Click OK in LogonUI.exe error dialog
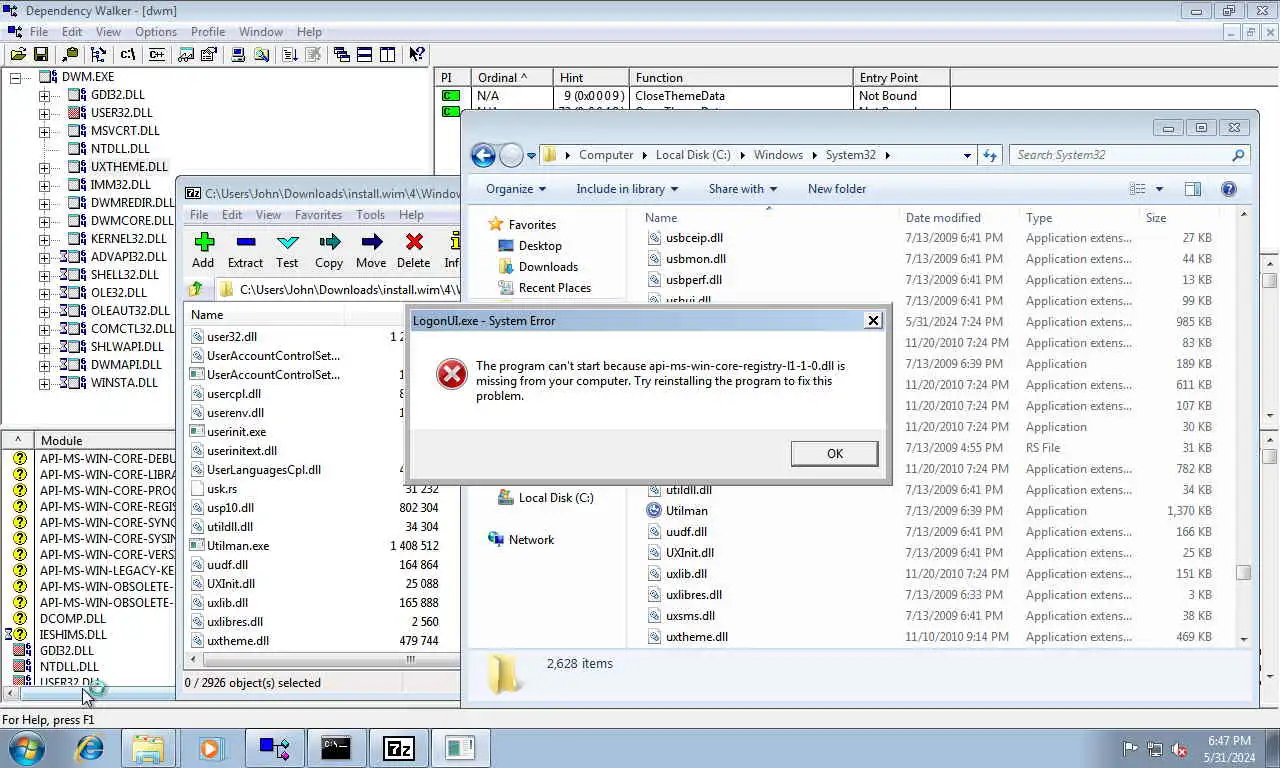Image resolution: width=1280 pixels, height=768 pixels. point(834,454)
